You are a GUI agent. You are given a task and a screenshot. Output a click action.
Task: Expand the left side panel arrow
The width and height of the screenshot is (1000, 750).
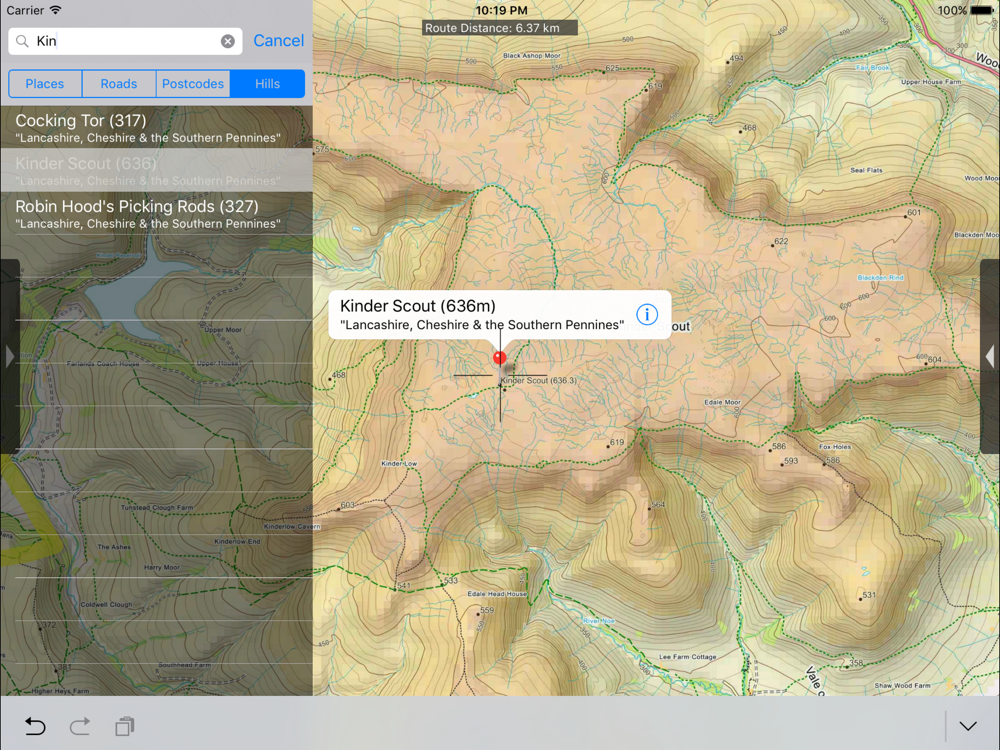click(x=10, y=356)
